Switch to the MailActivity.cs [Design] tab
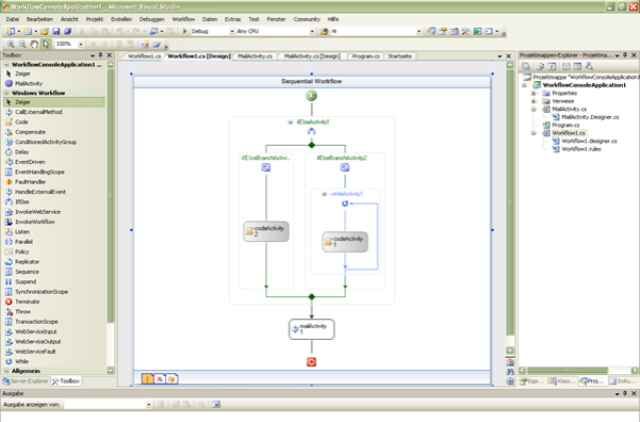 (312, 56)
